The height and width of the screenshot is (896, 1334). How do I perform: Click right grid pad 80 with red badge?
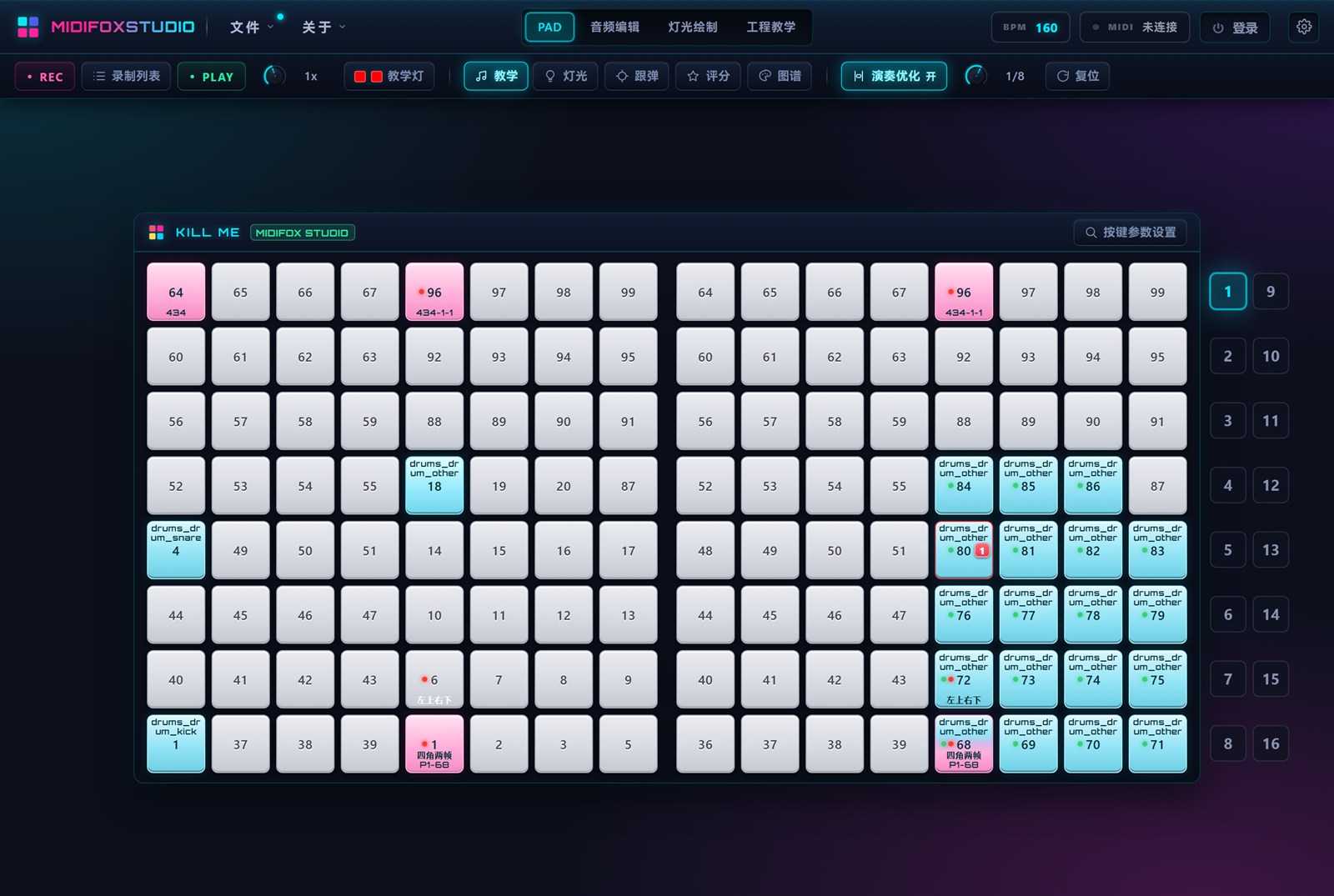pyautogui.click(x=964, y=550)
